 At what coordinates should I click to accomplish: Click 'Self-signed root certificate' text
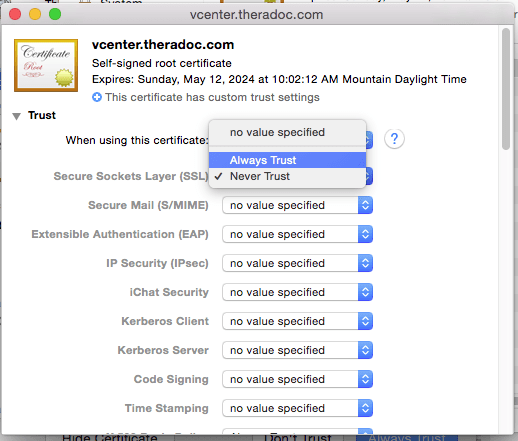point(162,63)
